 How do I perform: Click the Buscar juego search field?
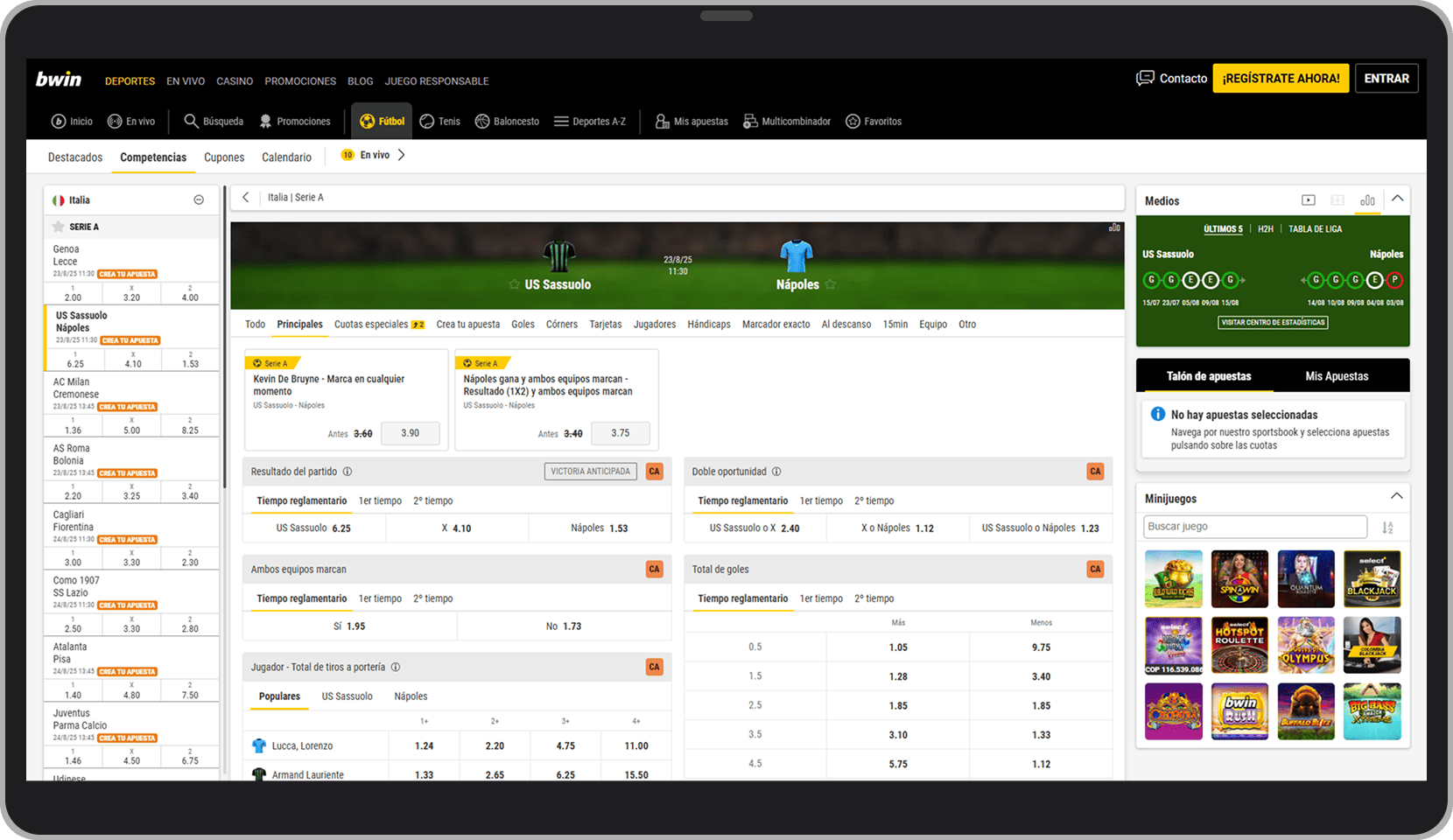1255,527
